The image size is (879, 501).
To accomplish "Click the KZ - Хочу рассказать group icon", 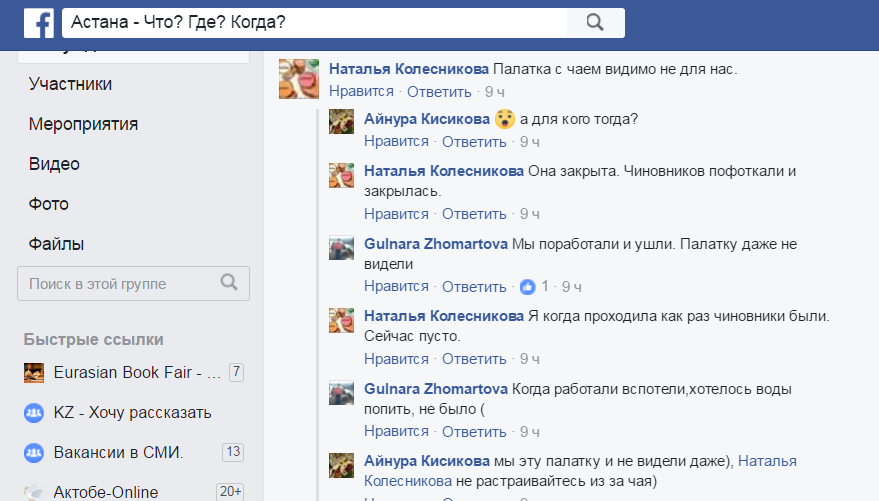I will click(x=34, y=412).
